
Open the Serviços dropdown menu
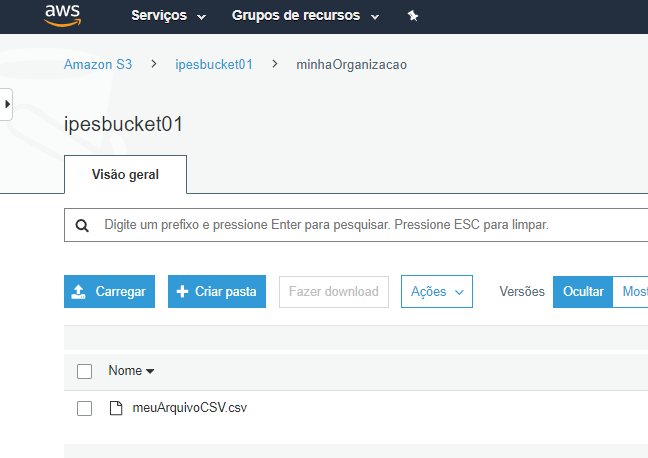[x=168, y=17]
